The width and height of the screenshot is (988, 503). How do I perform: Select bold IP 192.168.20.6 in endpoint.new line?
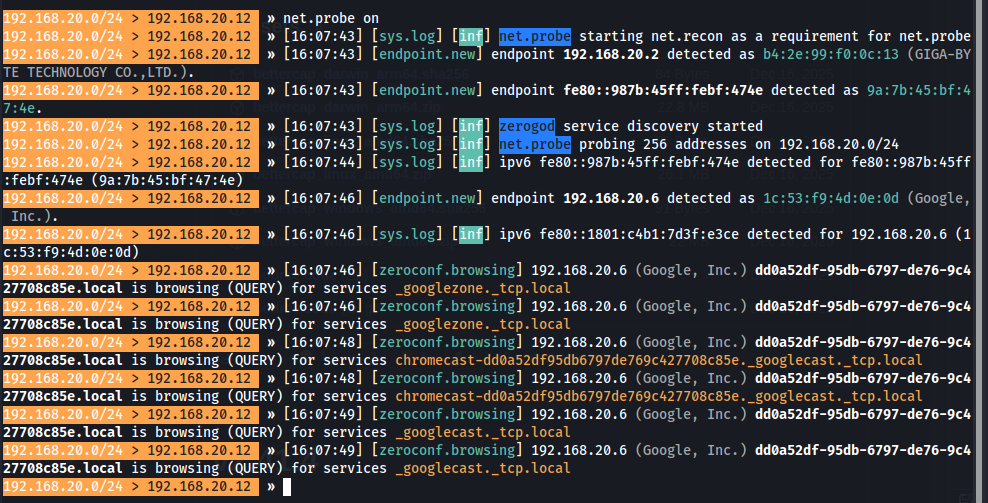coord(610,199)
